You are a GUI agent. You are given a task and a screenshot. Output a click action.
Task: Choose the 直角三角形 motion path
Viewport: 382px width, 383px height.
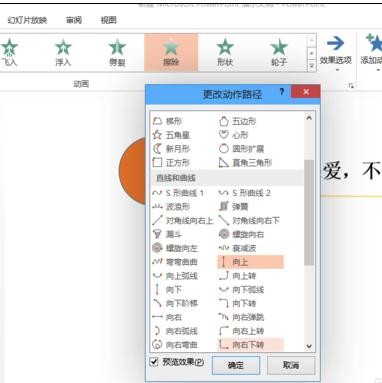tap(245, 163)
